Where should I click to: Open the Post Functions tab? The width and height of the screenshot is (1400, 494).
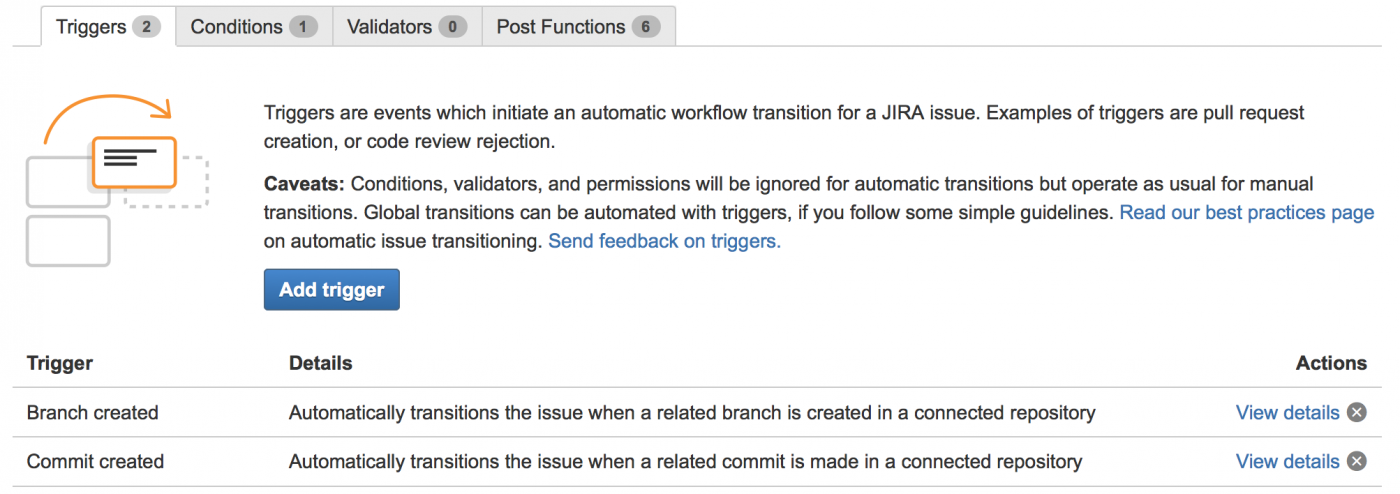point(561,27)
